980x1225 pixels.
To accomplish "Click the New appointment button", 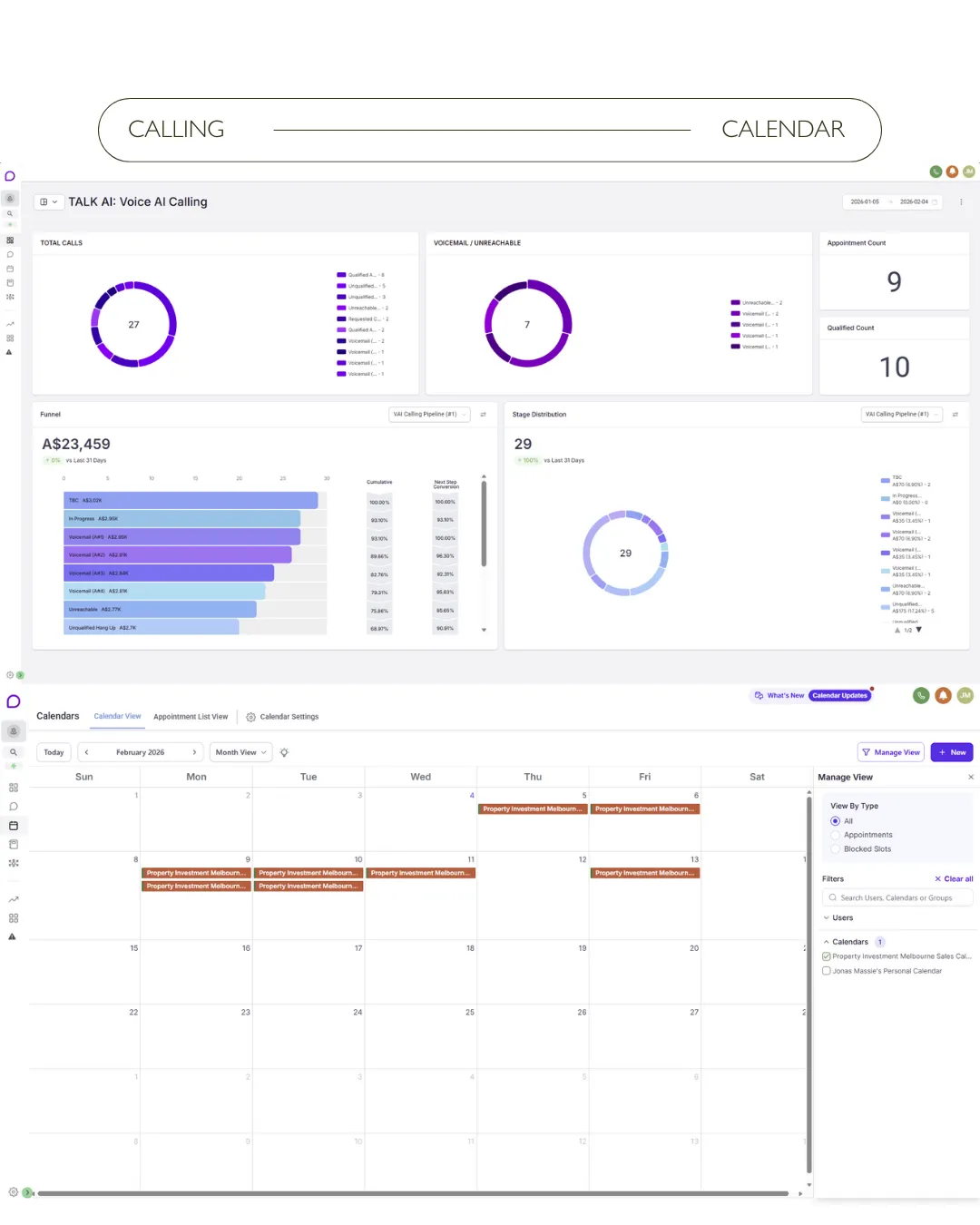I will tap(952, 752).
